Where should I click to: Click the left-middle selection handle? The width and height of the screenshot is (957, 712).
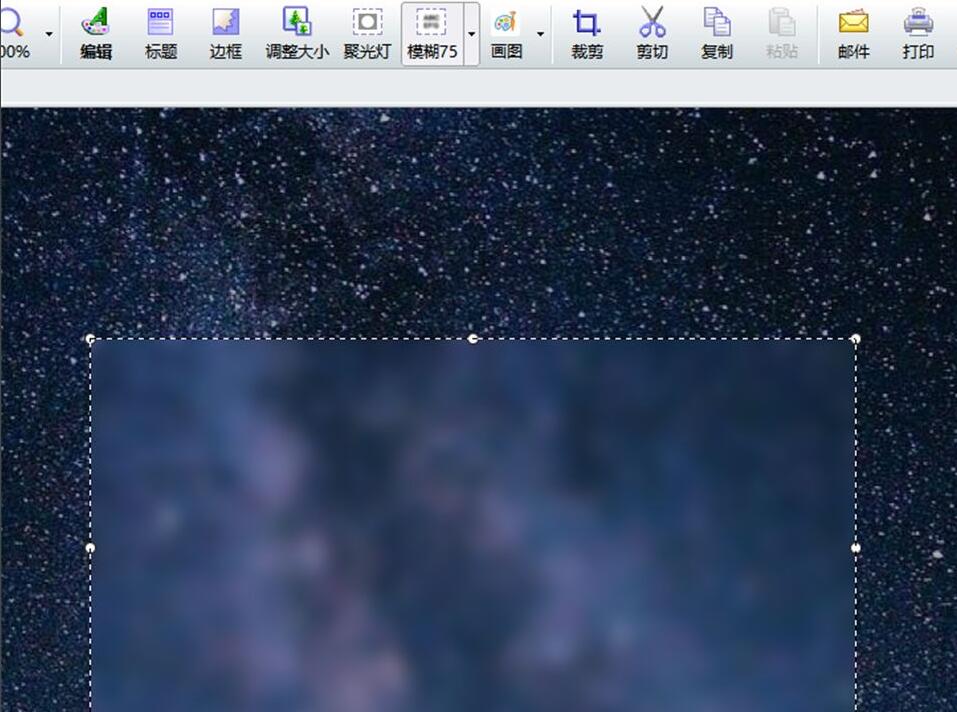point(90,548)
